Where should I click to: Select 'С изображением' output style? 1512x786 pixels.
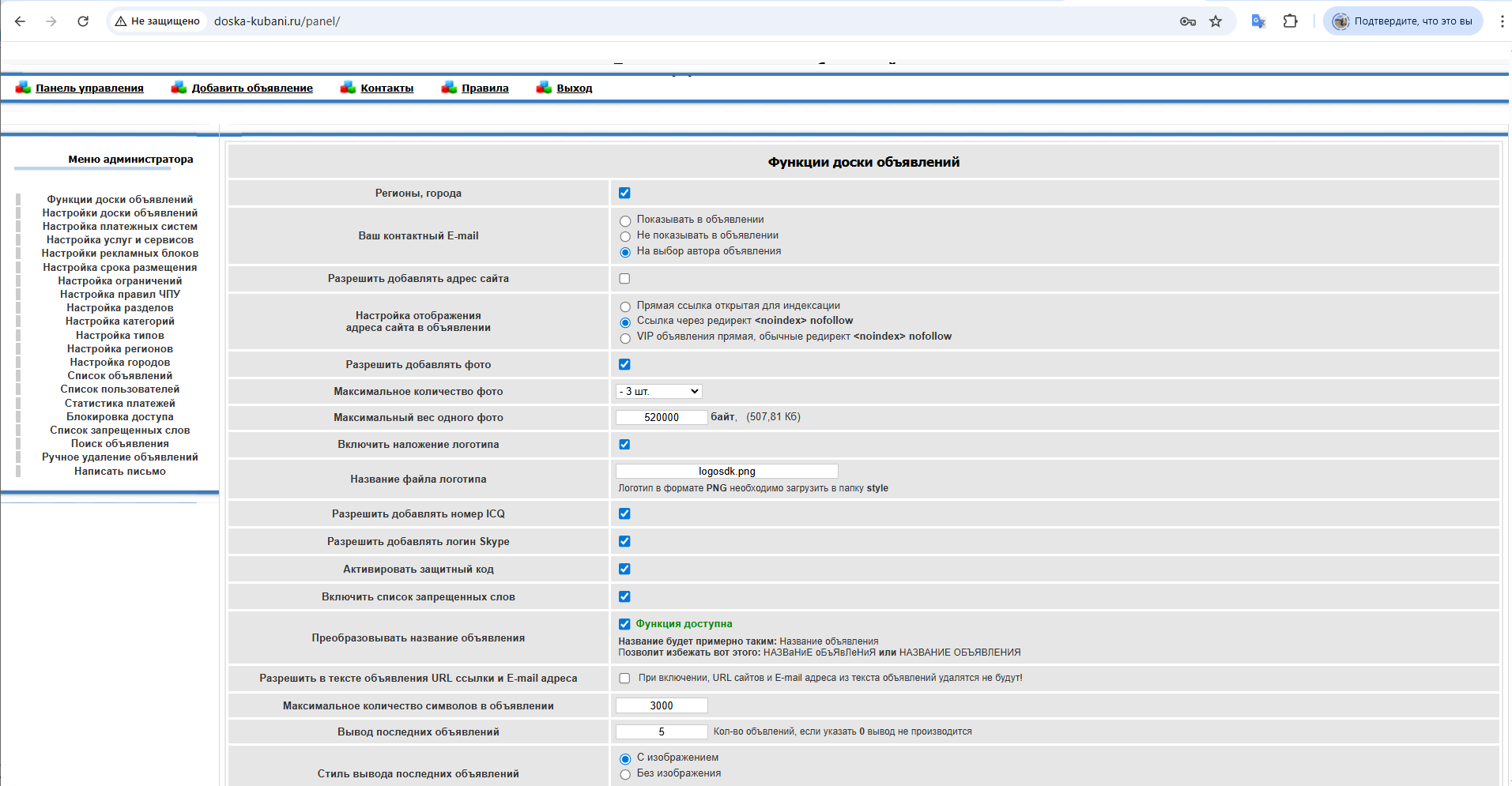tap(625, 758)
